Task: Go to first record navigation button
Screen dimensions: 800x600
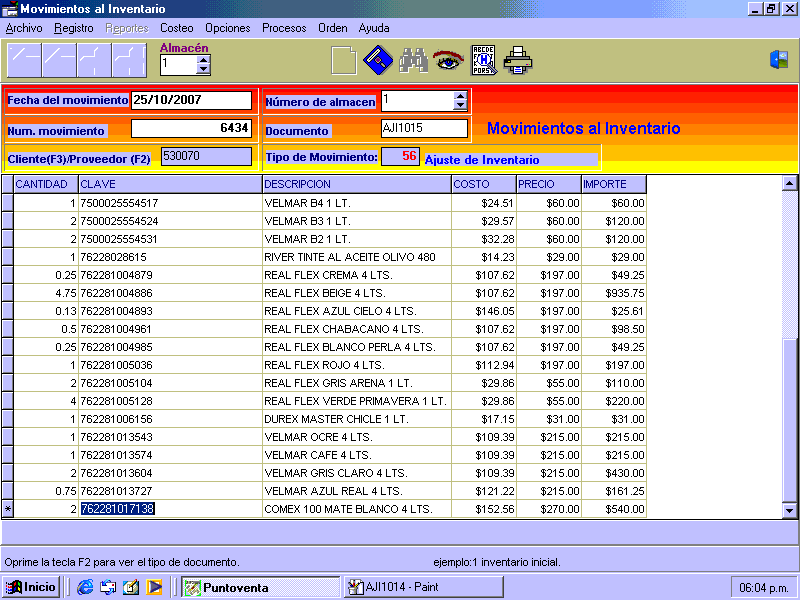Action: [x=24, y=61]
